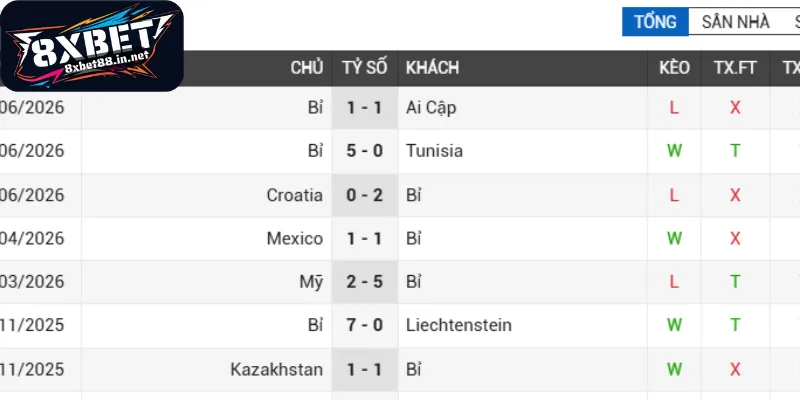Open the 7 - 0 score against Liechtenstein
This screenshot has height=400, width=800.
[365, 325]
